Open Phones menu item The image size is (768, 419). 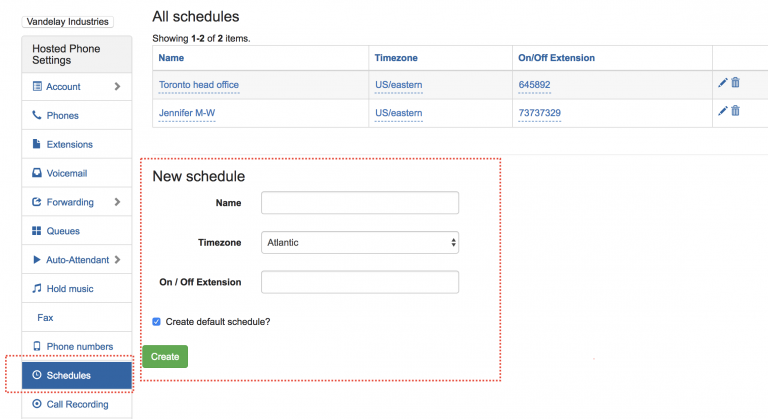[77, 116]
